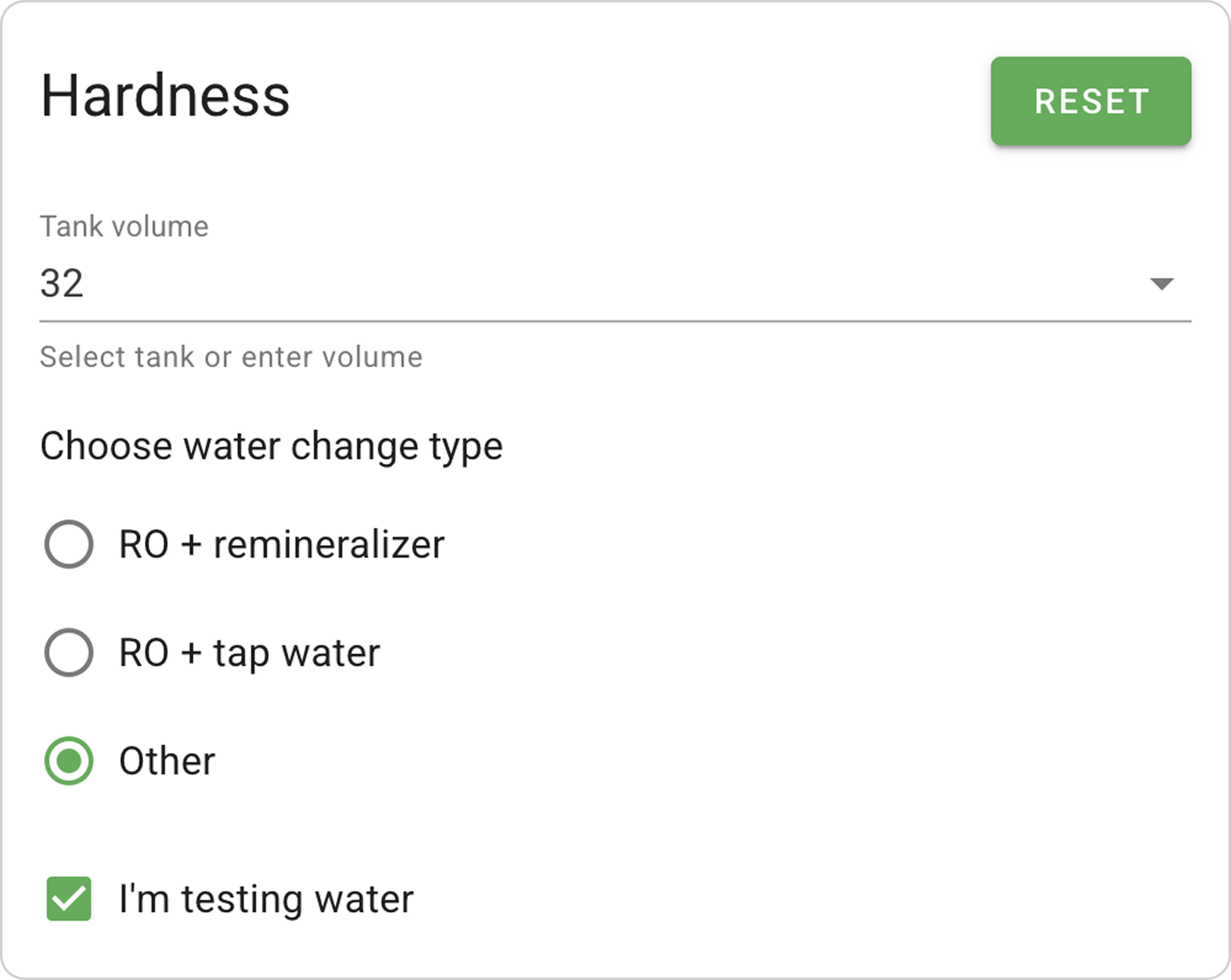The height and width of the screenshot is (980, 1231).
Task: Focus the Tank volume input field
Action: [x=615, y=283]
